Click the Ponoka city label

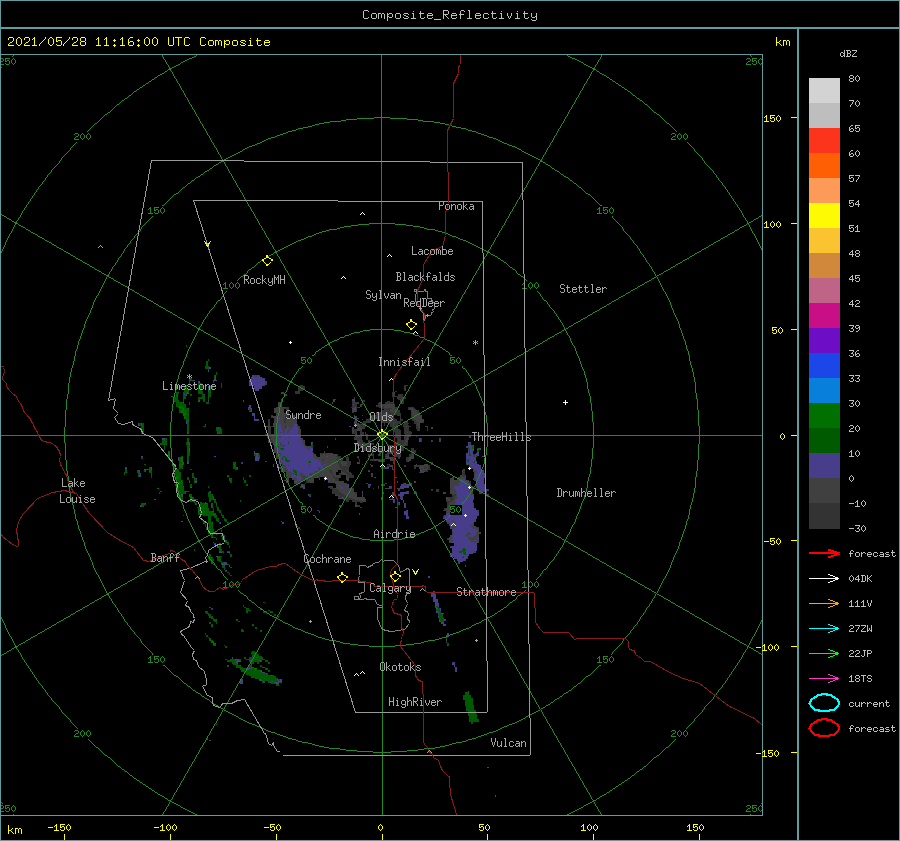tap(456, 206)
